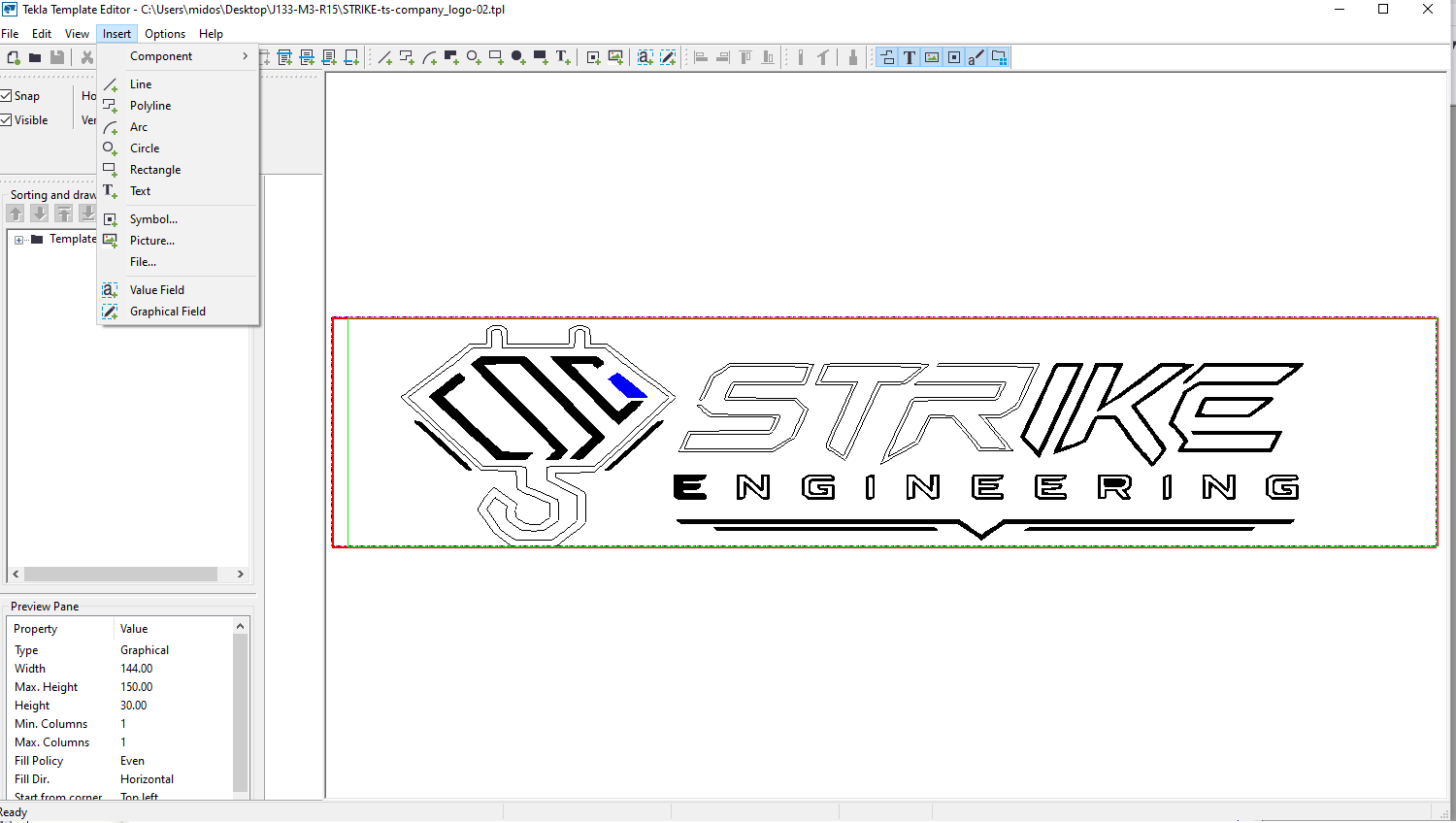This screenshot has height=823, width=1456.
Task: Select the Line drawing tool in toolbar
Action: [385, 57]
